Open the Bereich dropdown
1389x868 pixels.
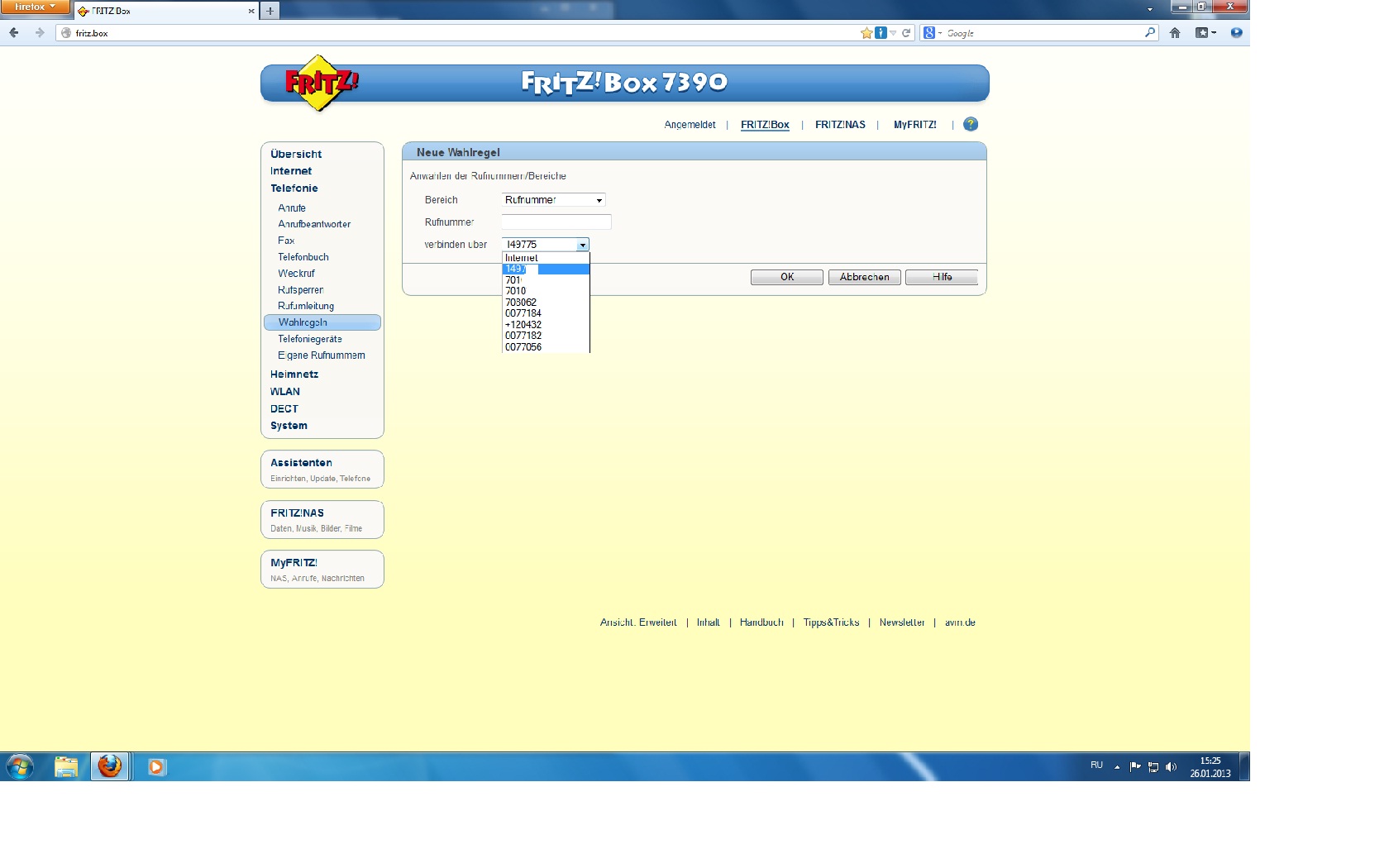pyautogui.click(x=554, y=200)
